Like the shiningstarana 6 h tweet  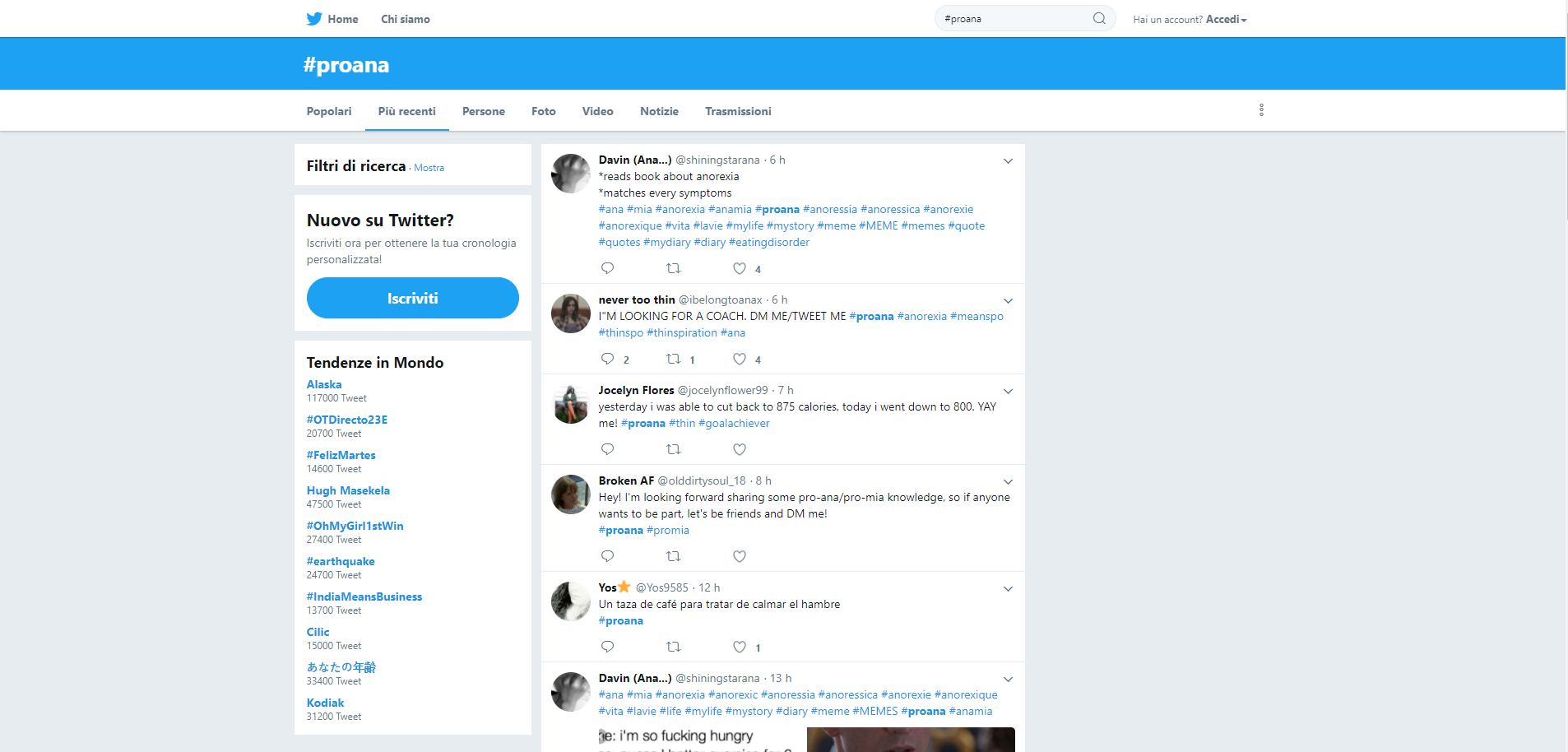pyautogui.click(x=740, y=268)
